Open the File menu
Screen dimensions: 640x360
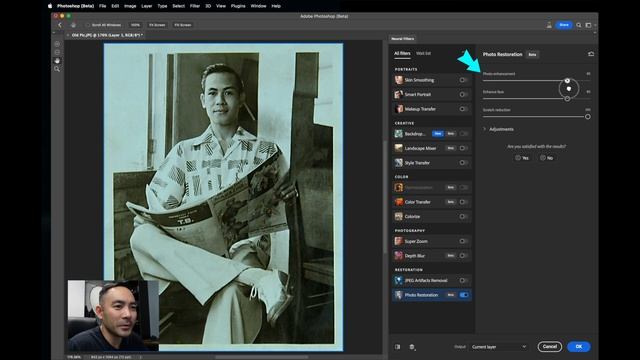pos(102,6)
